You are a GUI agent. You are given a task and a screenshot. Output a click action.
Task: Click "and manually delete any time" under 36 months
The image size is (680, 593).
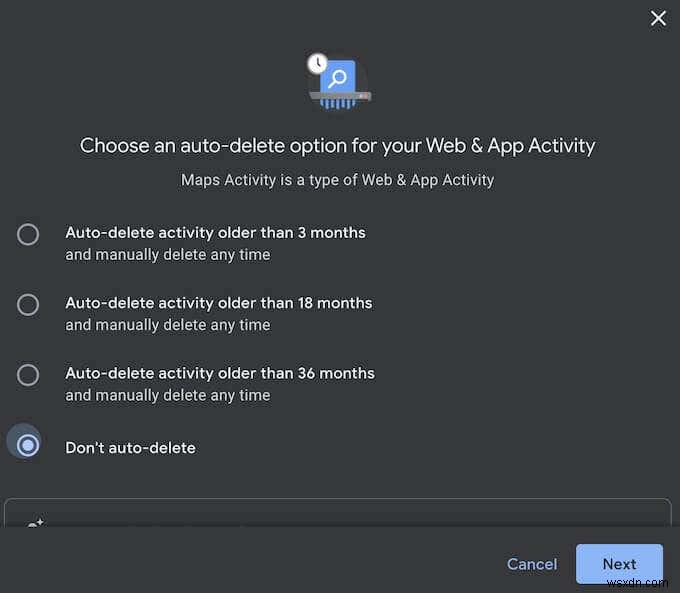click(167, 395)
